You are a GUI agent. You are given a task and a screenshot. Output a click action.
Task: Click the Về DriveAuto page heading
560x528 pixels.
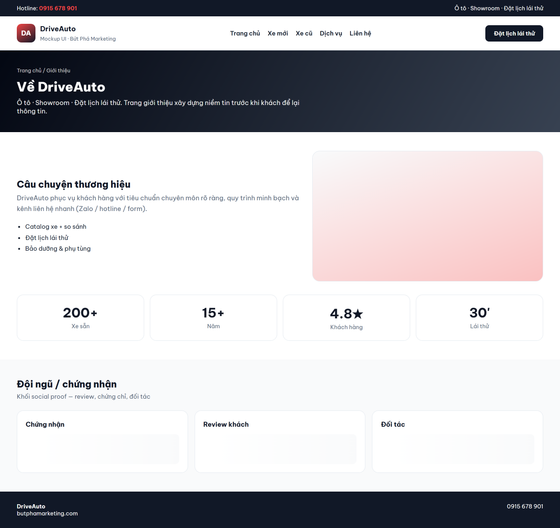click(61, 87)
